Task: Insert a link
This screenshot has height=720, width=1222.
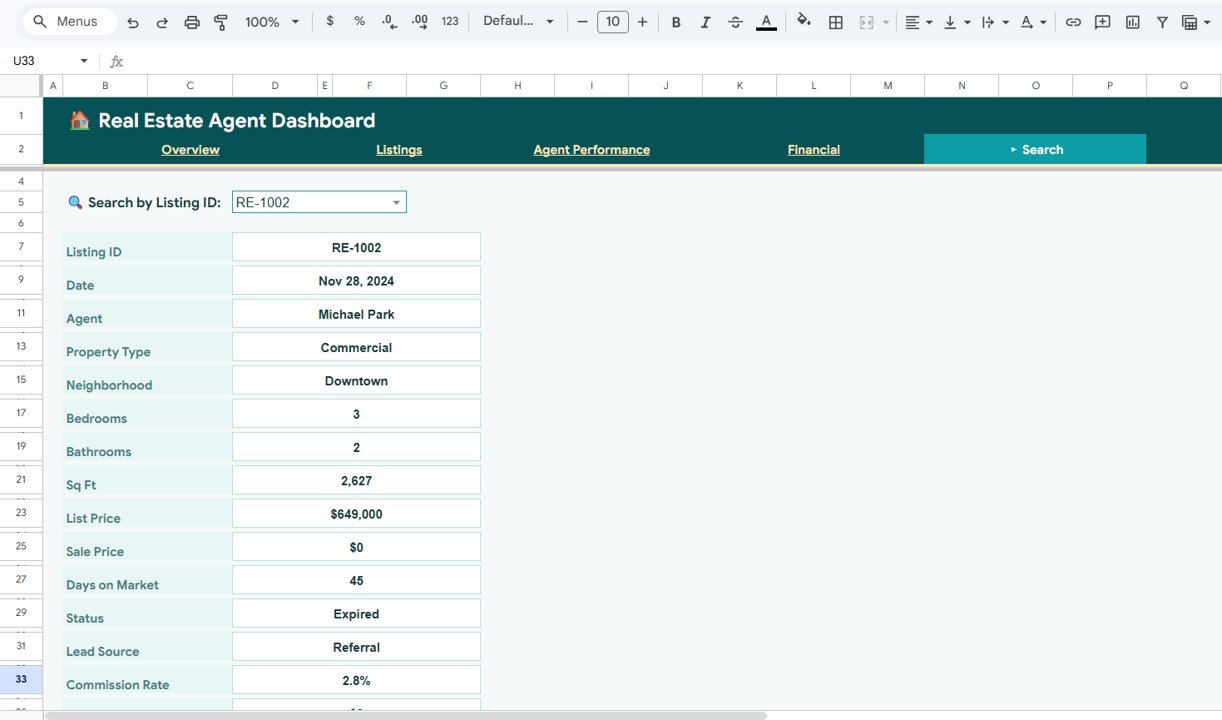Action: click(x=1072, y=21)
